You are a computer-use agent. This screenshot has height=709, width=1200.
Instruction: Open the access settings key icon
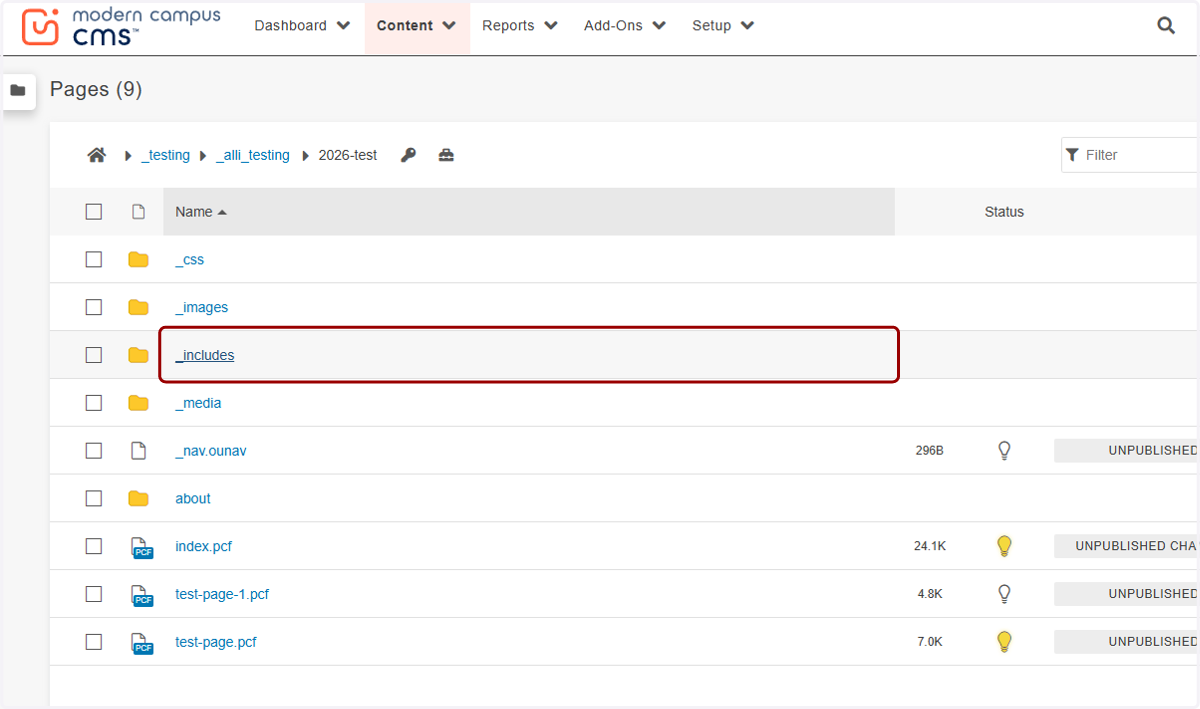pyautogui.click(x=408, y=155)
